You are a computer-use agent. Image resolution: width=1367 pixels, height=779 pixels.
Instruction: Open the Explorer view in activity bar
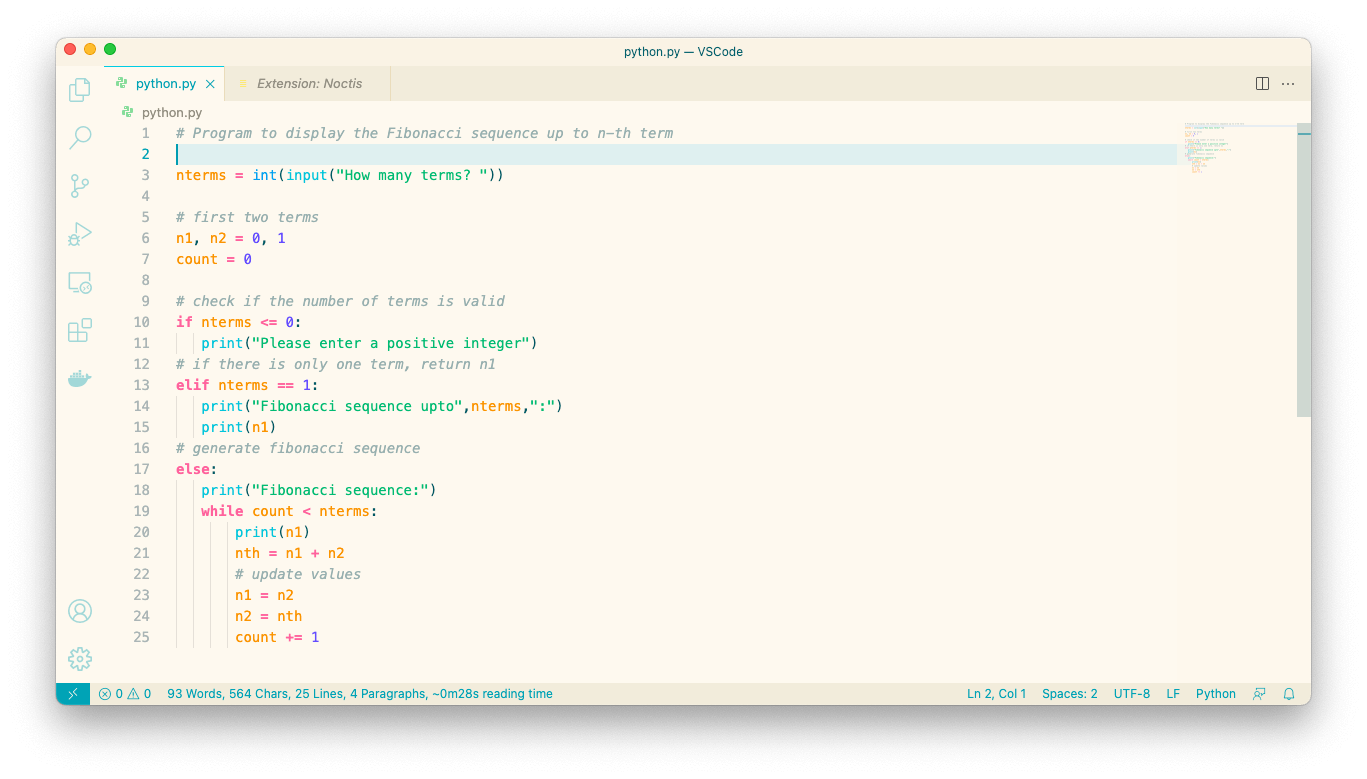[80, 90]
